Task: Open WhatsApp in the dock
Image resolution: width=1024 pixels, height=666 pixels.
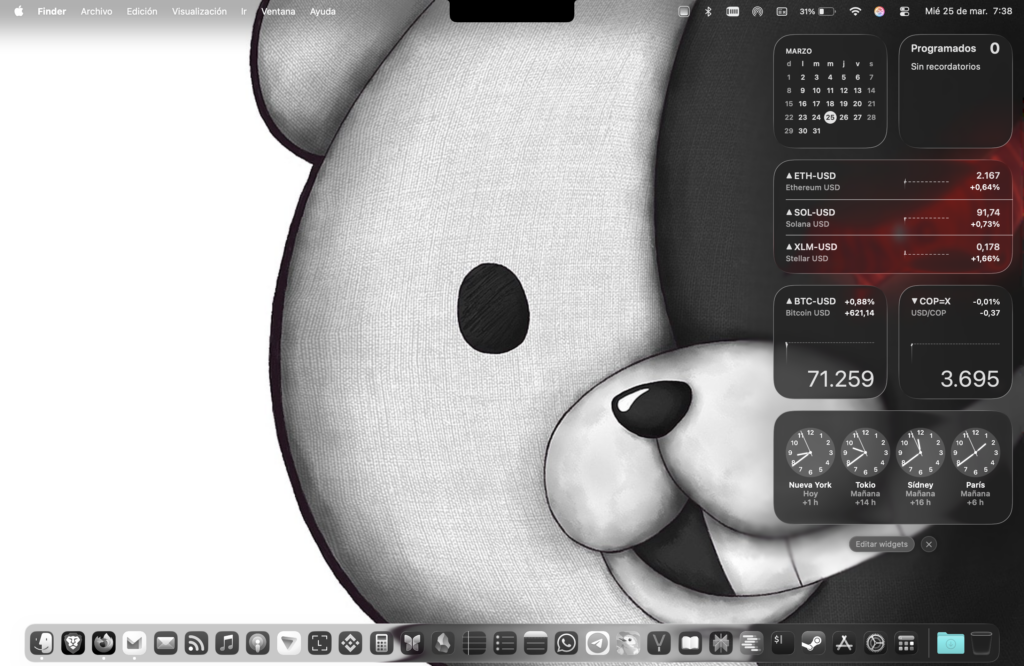Action: pyautogui.click(x=566, y=643)
